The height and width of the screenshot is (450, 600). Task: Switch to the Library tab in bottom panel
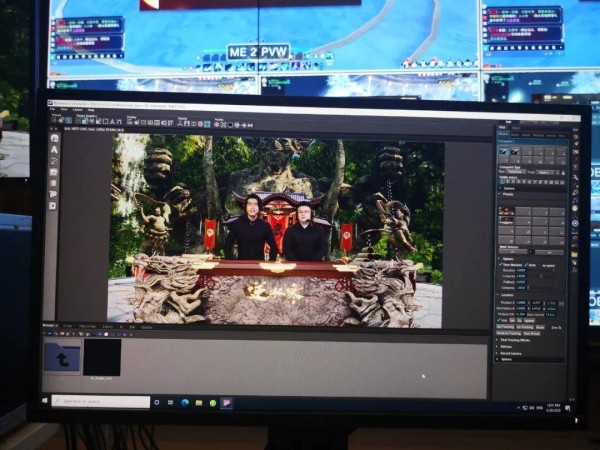108,326
